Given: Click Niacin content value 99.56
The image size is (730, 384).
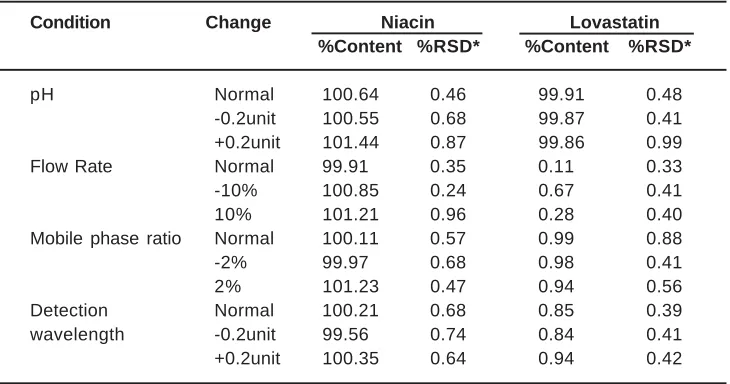Looking at the screenshot, I should tap(345, 335).
